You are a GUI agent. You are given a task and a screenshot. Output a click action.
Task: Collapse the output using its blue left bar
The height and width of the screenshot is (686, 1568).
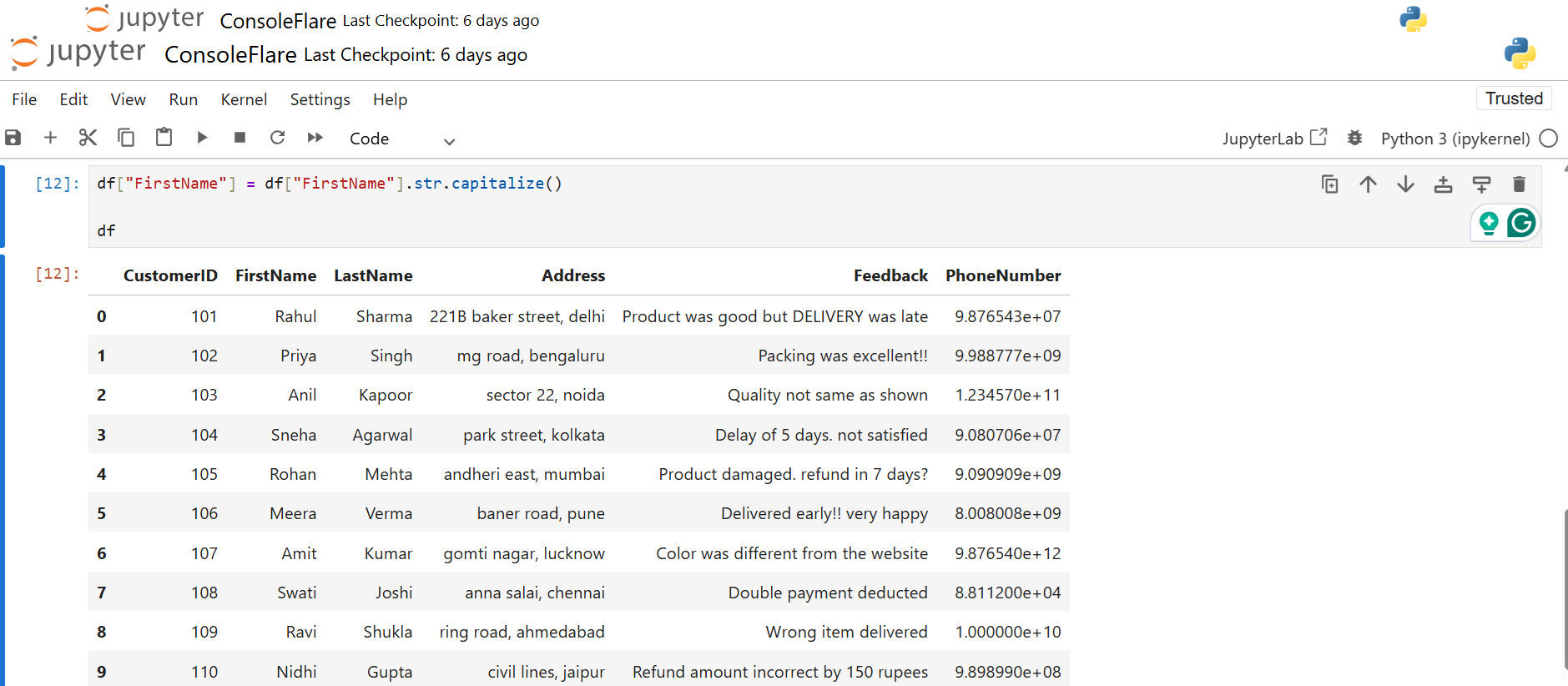coord(3,471)
